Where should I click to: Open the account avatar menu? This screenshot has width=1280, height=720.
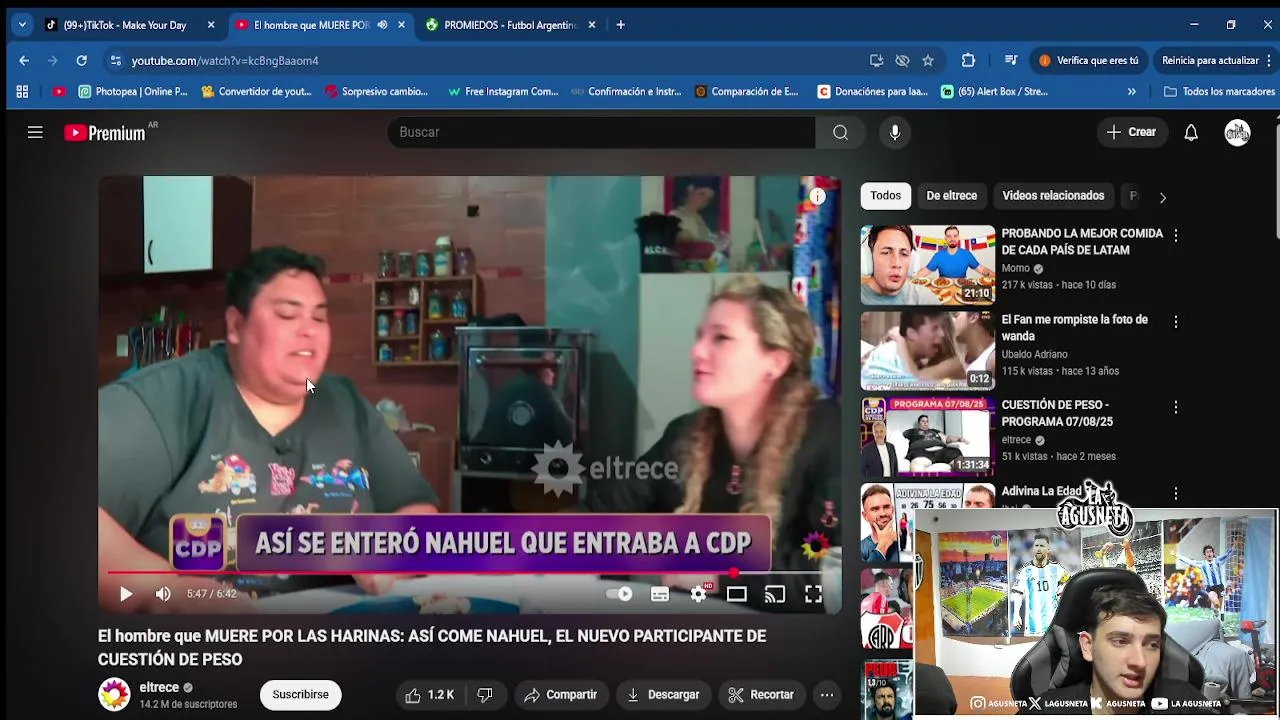coord(1238,132)
